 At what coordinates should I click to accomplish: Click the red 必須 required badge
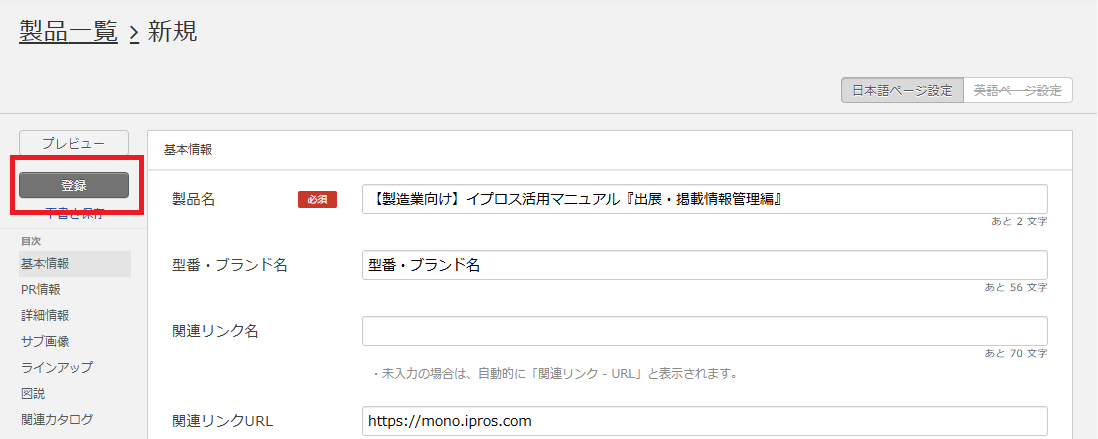click(x=317, y=200)
